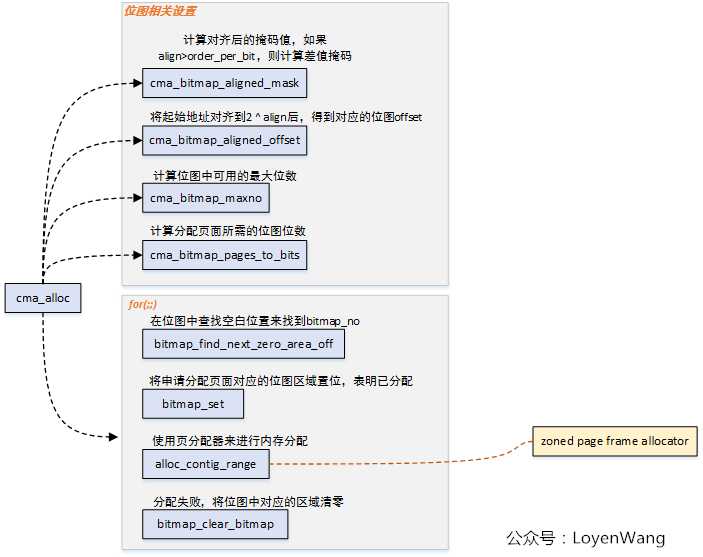Viewport: 703px width, 557px height.
Task: Click the zoned page frame allocator box
Action: pyautogui.click(x=615, y=441)
